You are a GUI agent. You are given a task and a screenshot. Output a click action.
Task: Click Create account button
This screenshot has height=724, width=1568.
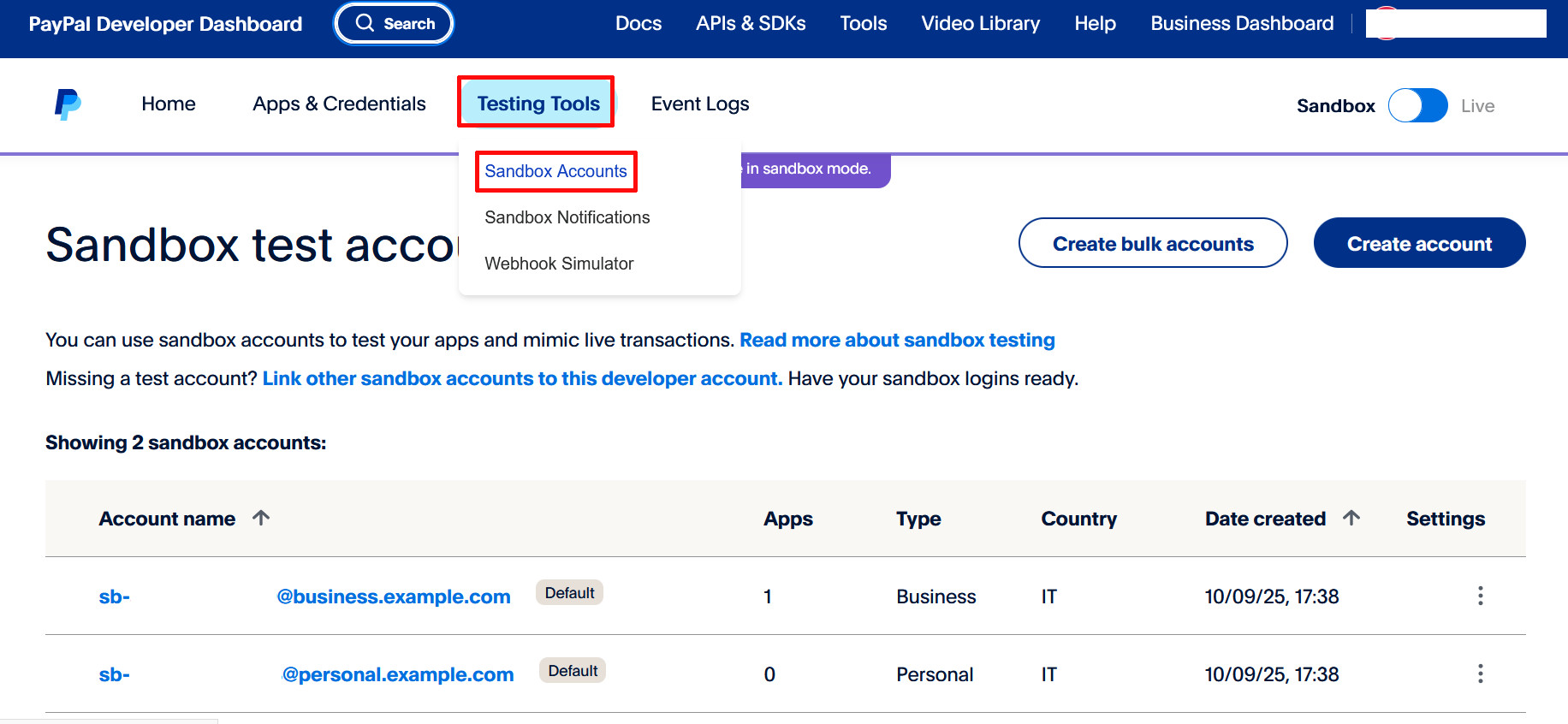(x=1419, y=243)
